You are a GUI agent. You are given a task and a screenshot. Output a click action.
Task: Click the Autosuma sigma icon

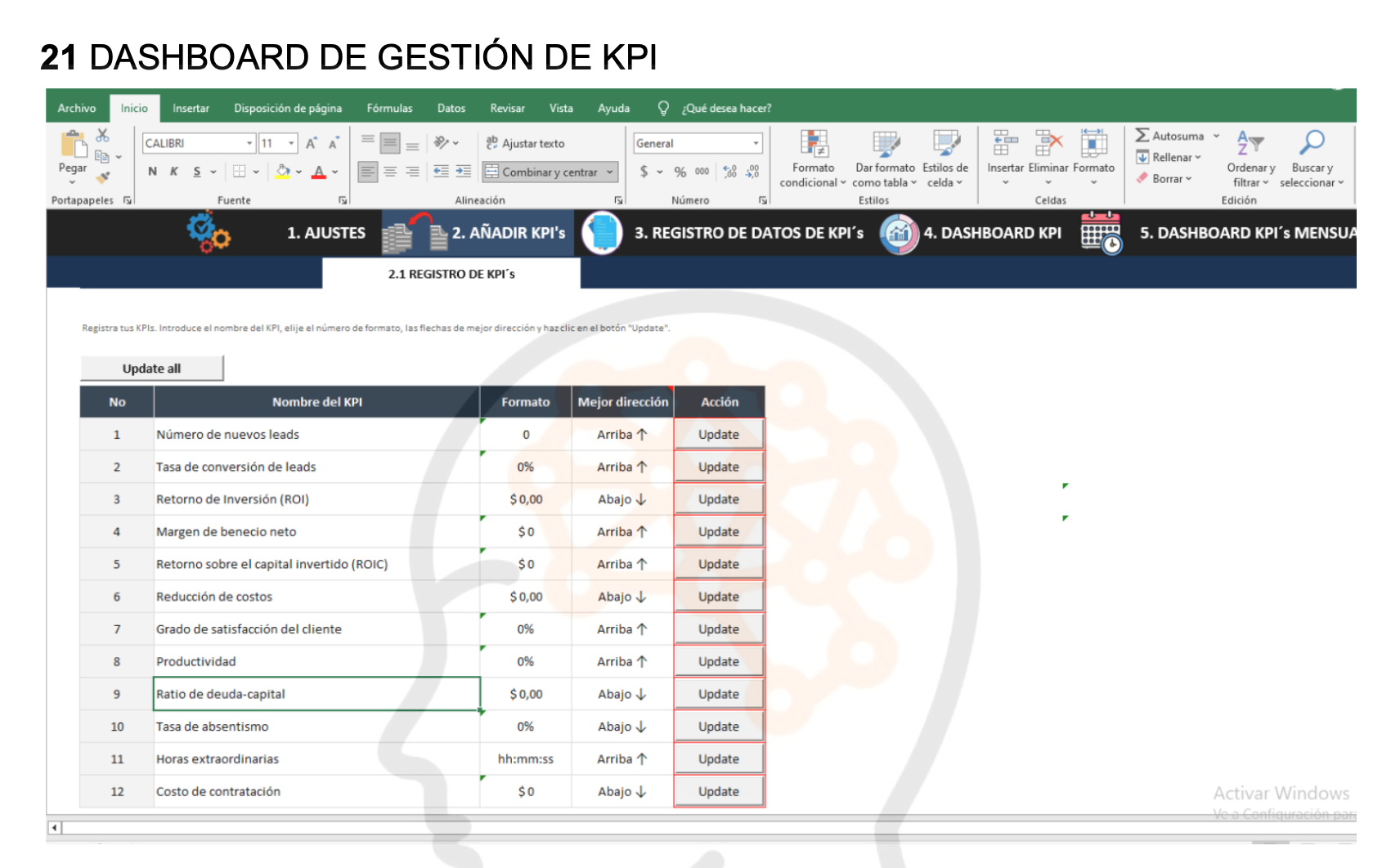click(x=1142, y=135)
